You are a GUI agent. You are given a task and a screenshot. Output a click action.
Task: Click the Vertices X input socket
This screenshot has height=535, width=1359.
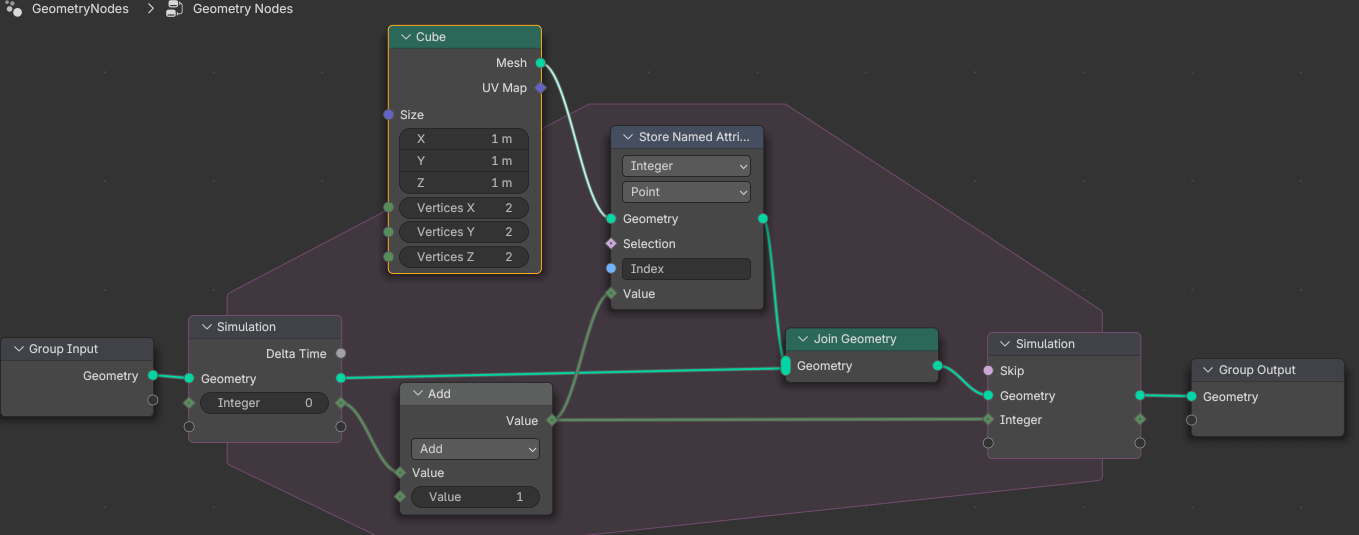point(388,208)
